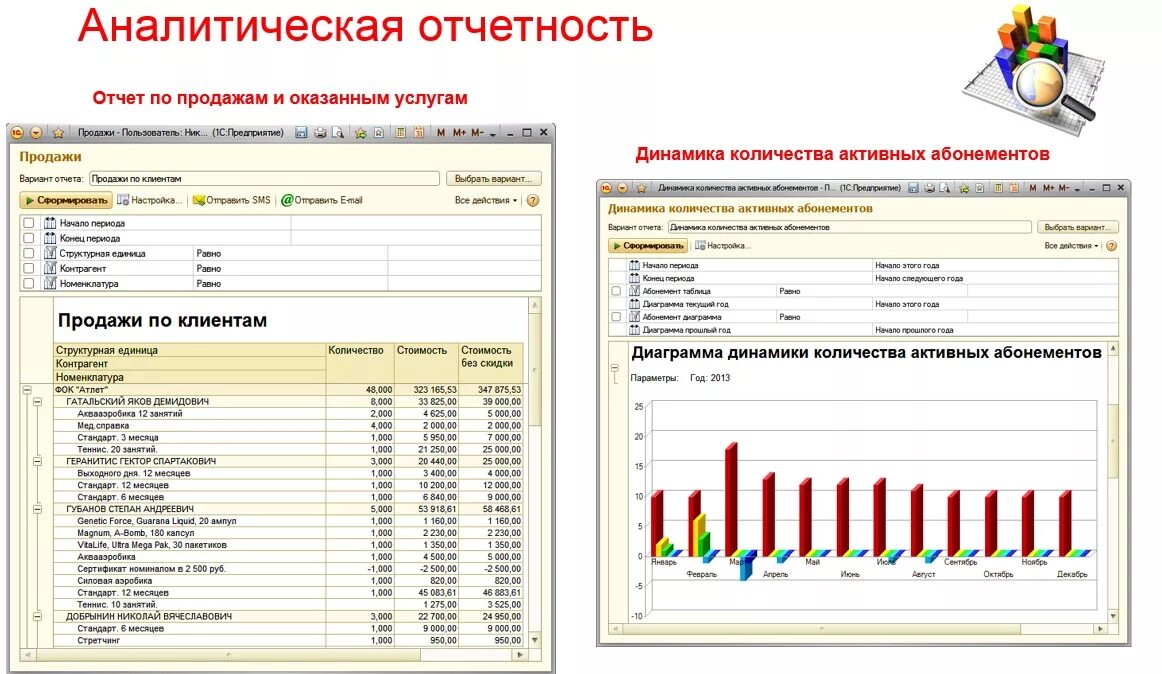Open Настройка... in the Продажи window
Viewport: 1162px width, 674px height.
pos(150,200)
